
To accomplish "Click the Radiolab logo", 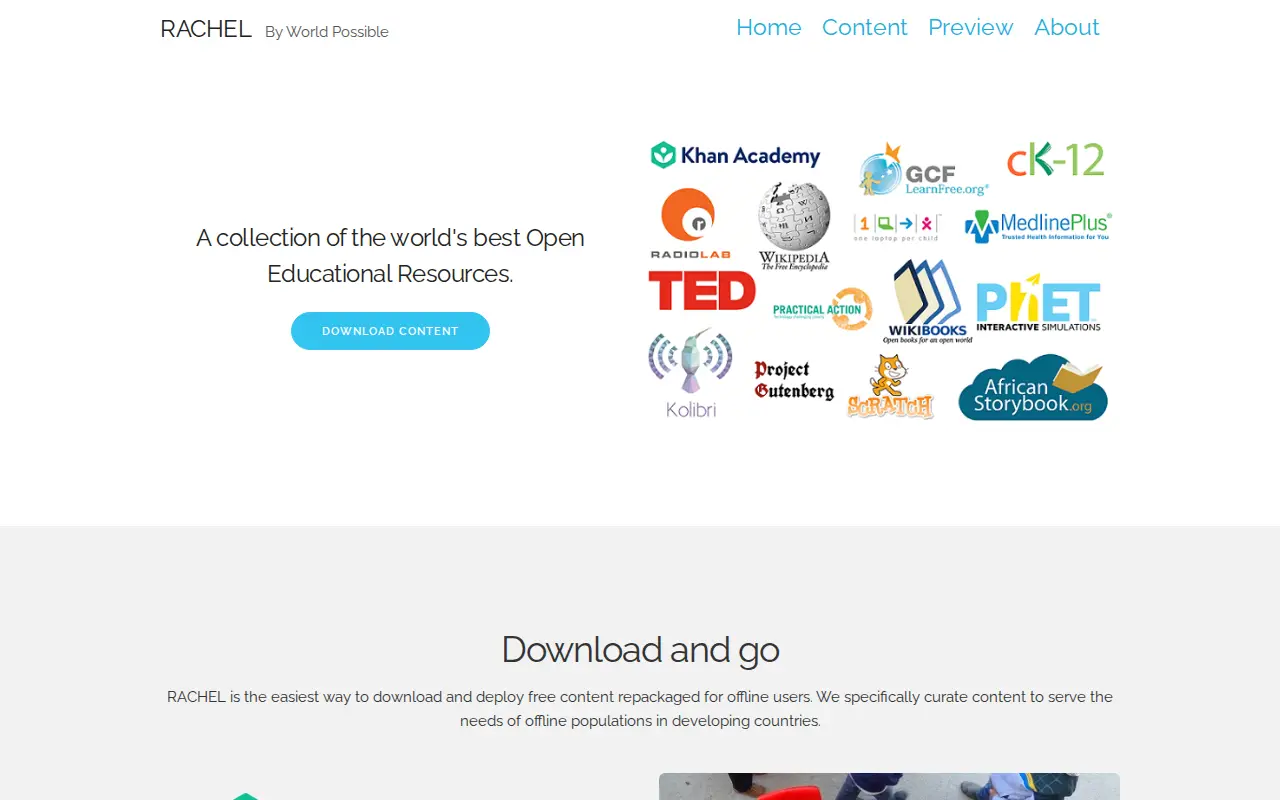I will point(690,224).
